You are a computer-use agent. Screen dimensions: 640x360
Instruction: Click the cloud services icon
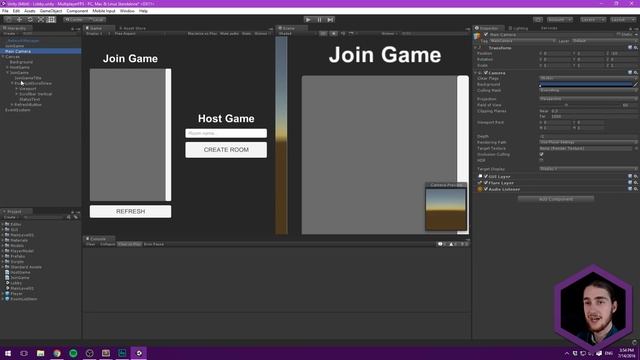[x=538, y=20]
